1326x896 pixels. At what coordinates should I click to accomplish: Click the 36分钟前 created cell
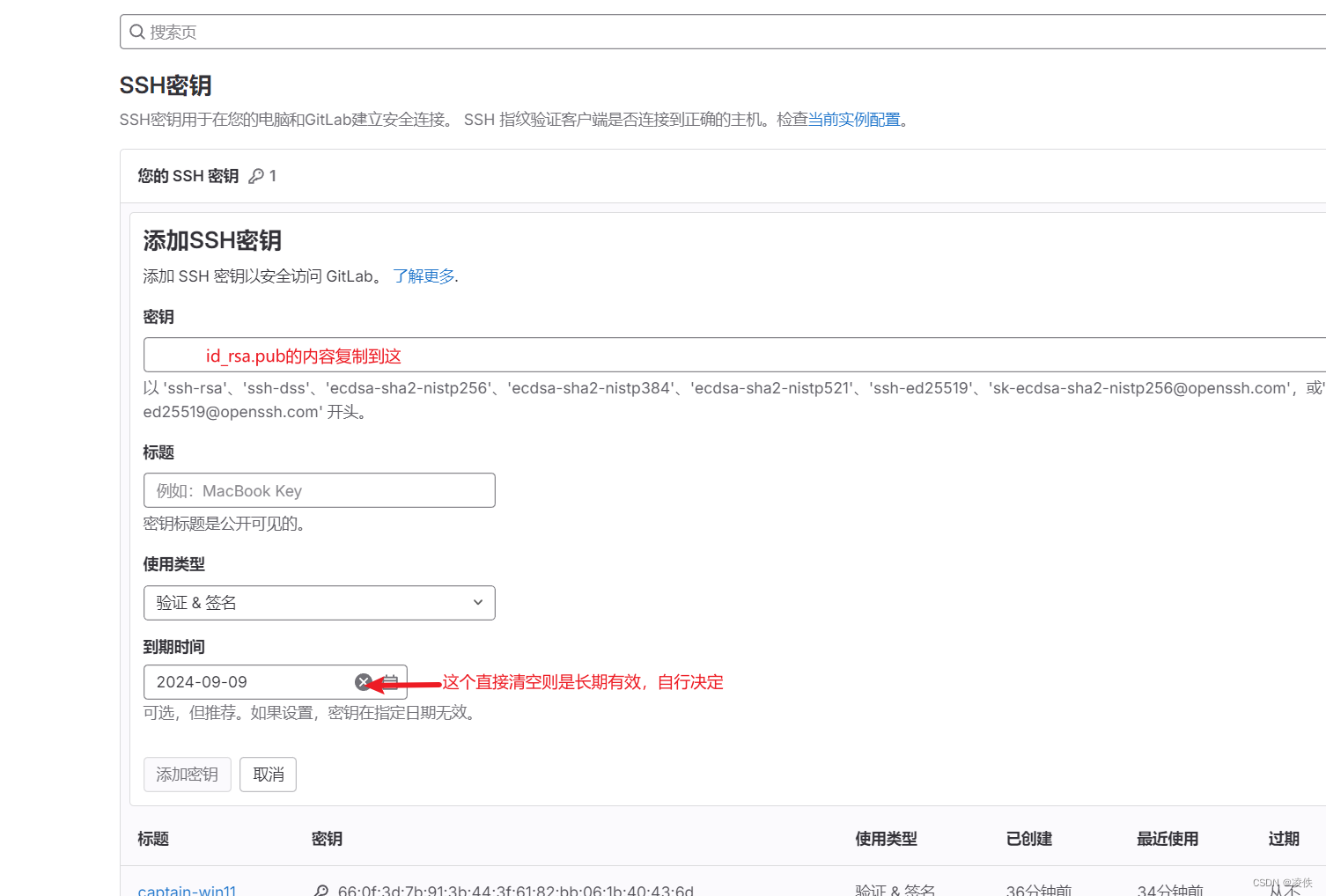[x=1039, y=890]
